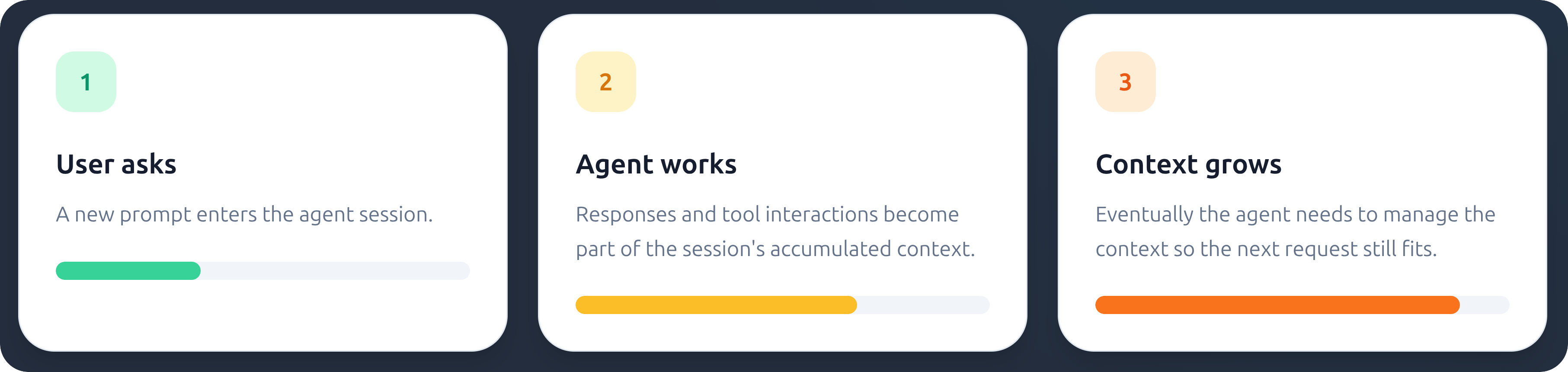This screenshot has width=1568, height=372.
Task: Click the green progress bar fill
Action: click(x=128, y=271)
